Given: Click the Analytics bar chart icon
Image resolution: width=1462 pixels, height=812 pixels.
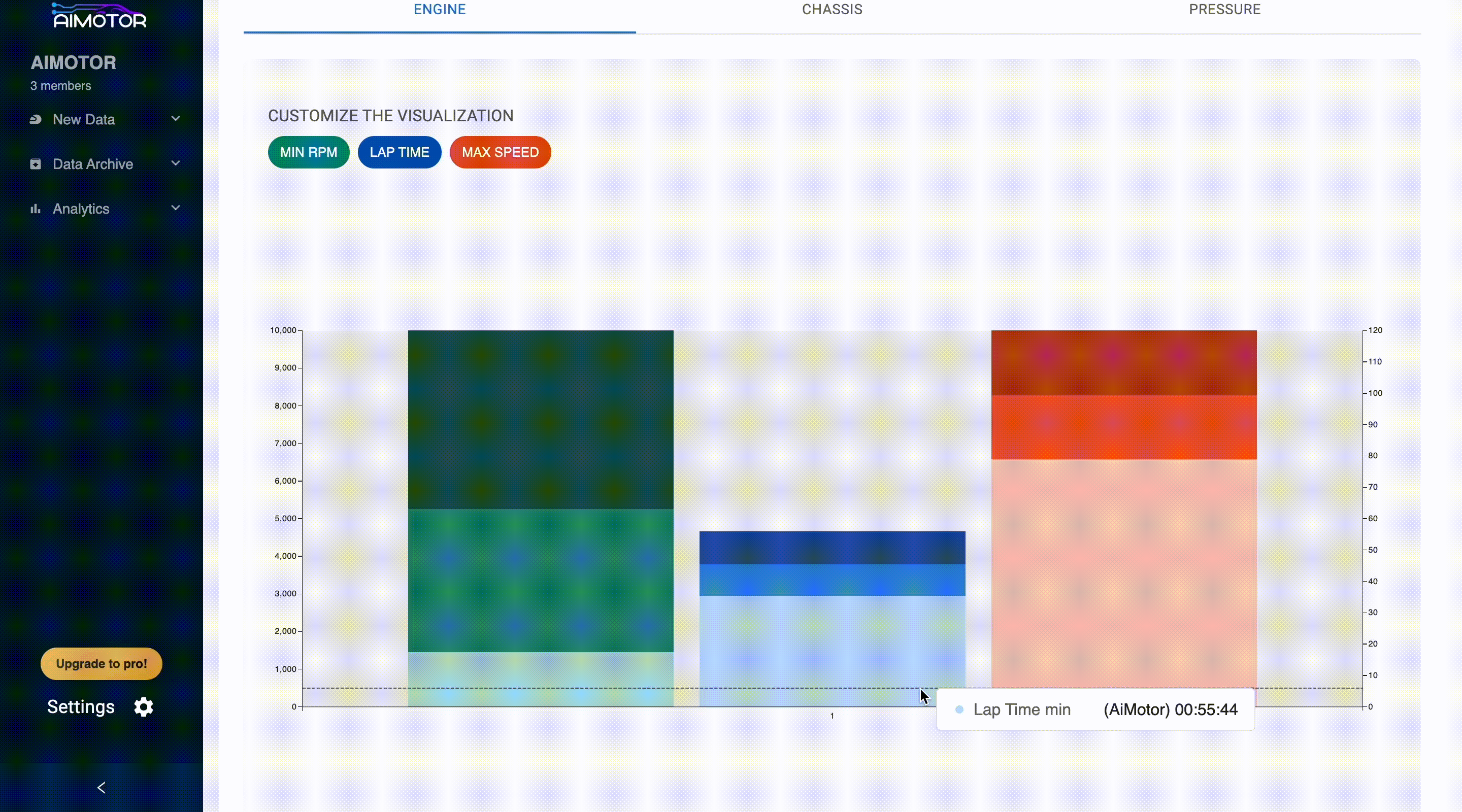Looking at the screenshot, I should 35,209.
